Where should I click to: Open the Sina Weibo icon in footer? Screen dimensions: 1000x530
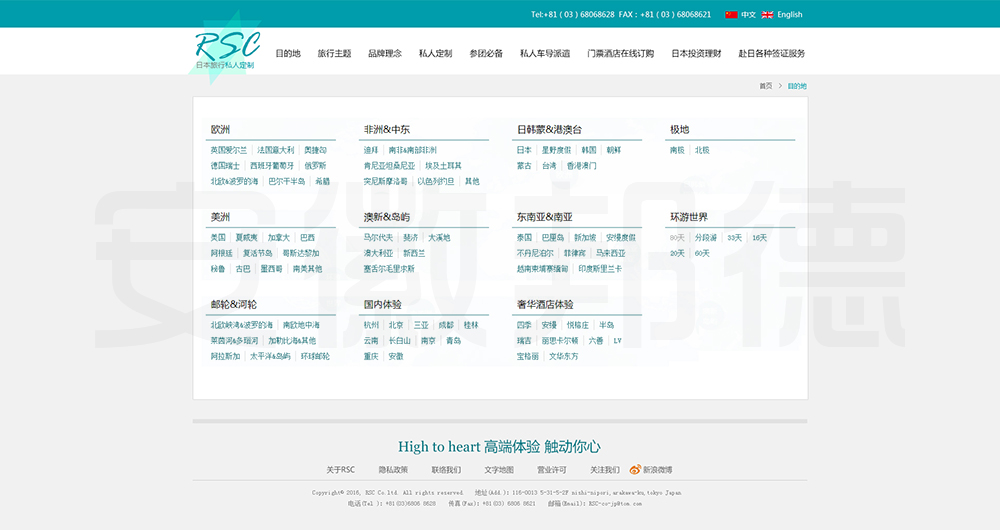tap(635, 469)
